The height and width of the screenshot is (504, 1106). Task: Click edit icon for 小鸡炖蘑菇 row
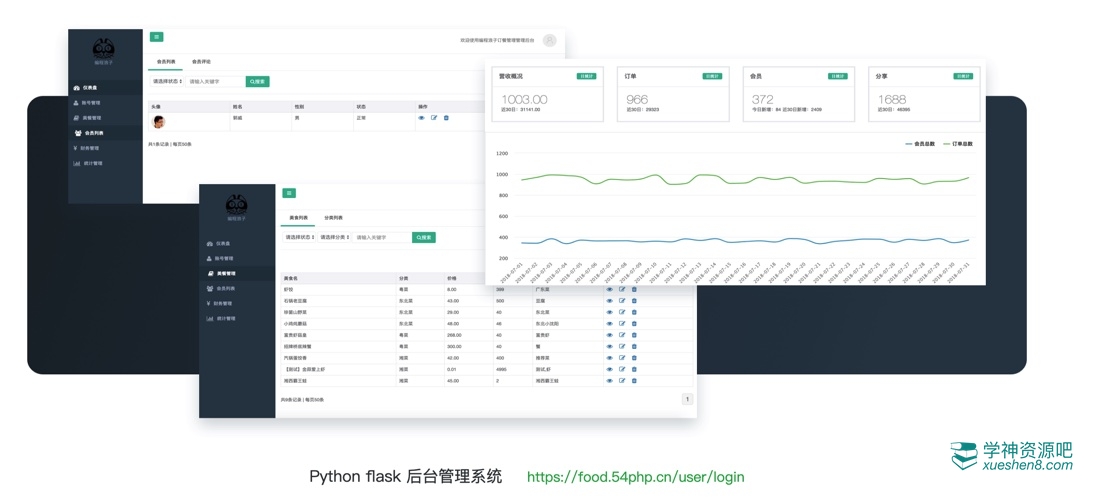[622, 324]
